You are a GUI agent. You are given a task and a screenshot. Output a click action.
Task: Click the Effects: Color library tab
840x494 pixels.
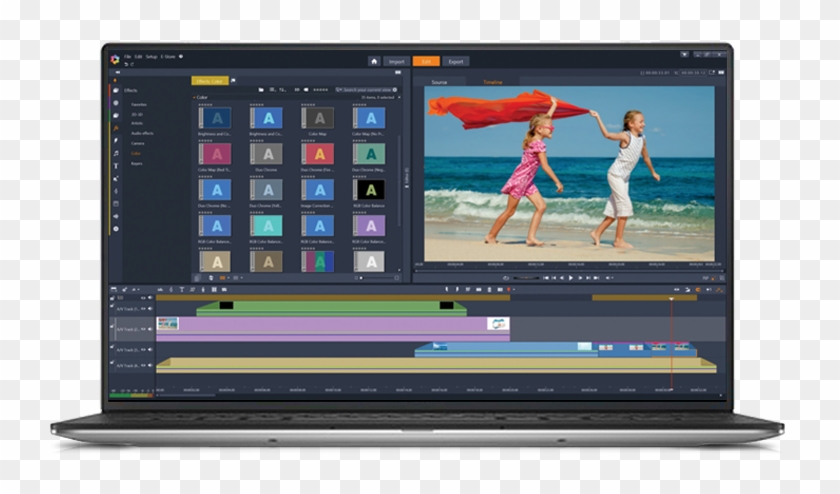point(209,80)
